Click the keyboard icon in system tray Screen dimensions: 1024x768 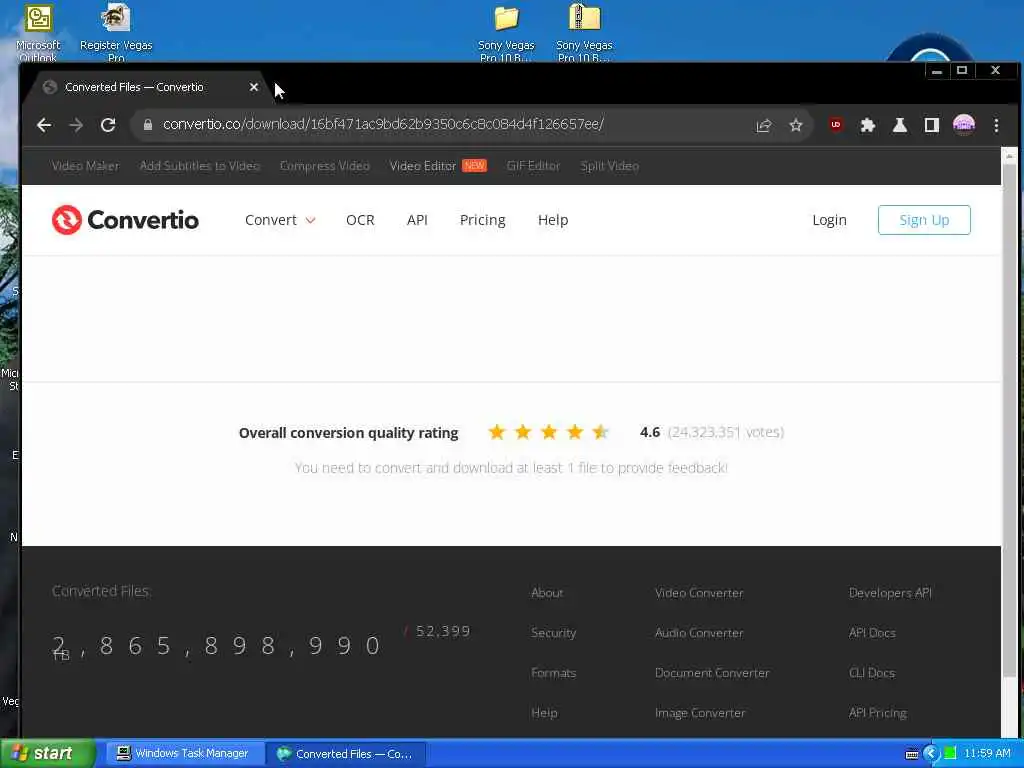[912, 754]
